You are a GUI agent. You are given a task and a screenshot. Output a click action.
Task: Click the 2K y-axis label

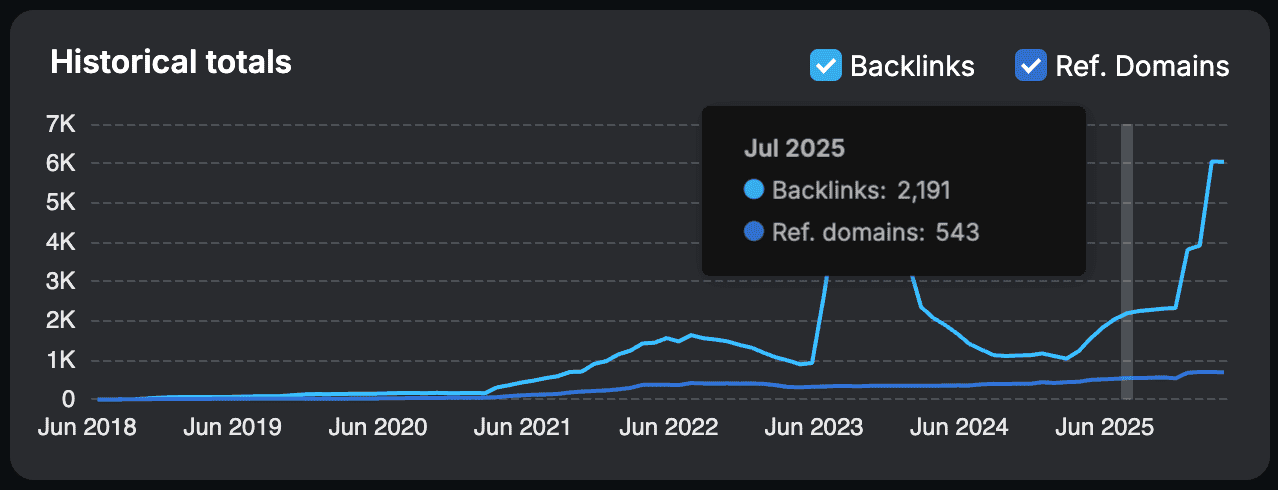pos(61,321)
